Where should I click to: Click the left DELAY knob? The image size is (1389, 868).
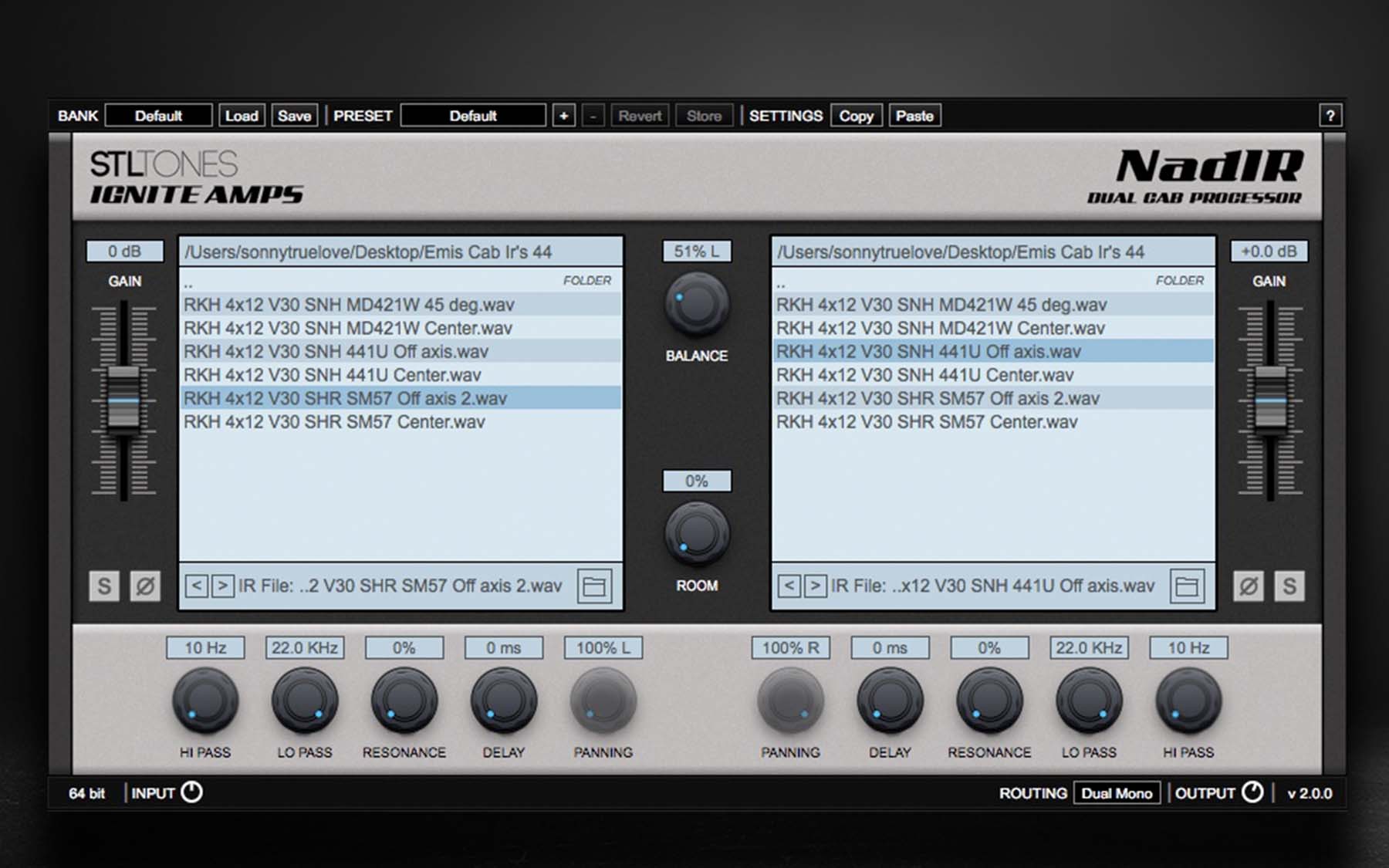coord(504,701)
